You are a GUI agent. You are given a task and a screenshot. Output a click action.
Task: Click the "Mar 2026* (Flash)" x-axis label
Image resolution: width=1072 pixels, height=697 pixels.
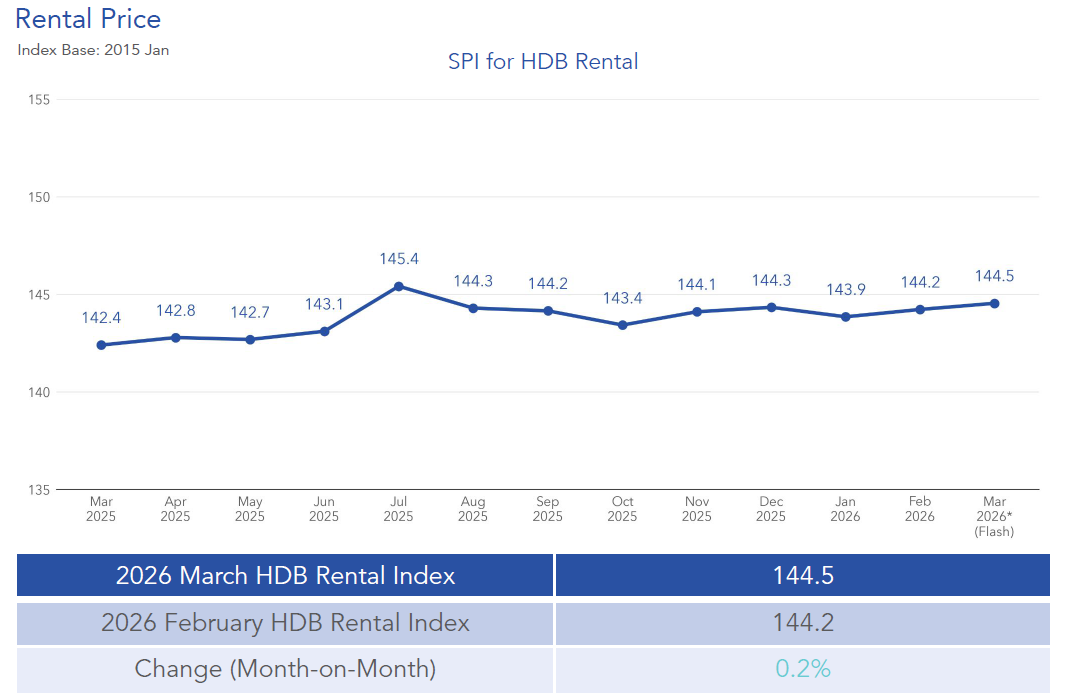tap(994, 517)
